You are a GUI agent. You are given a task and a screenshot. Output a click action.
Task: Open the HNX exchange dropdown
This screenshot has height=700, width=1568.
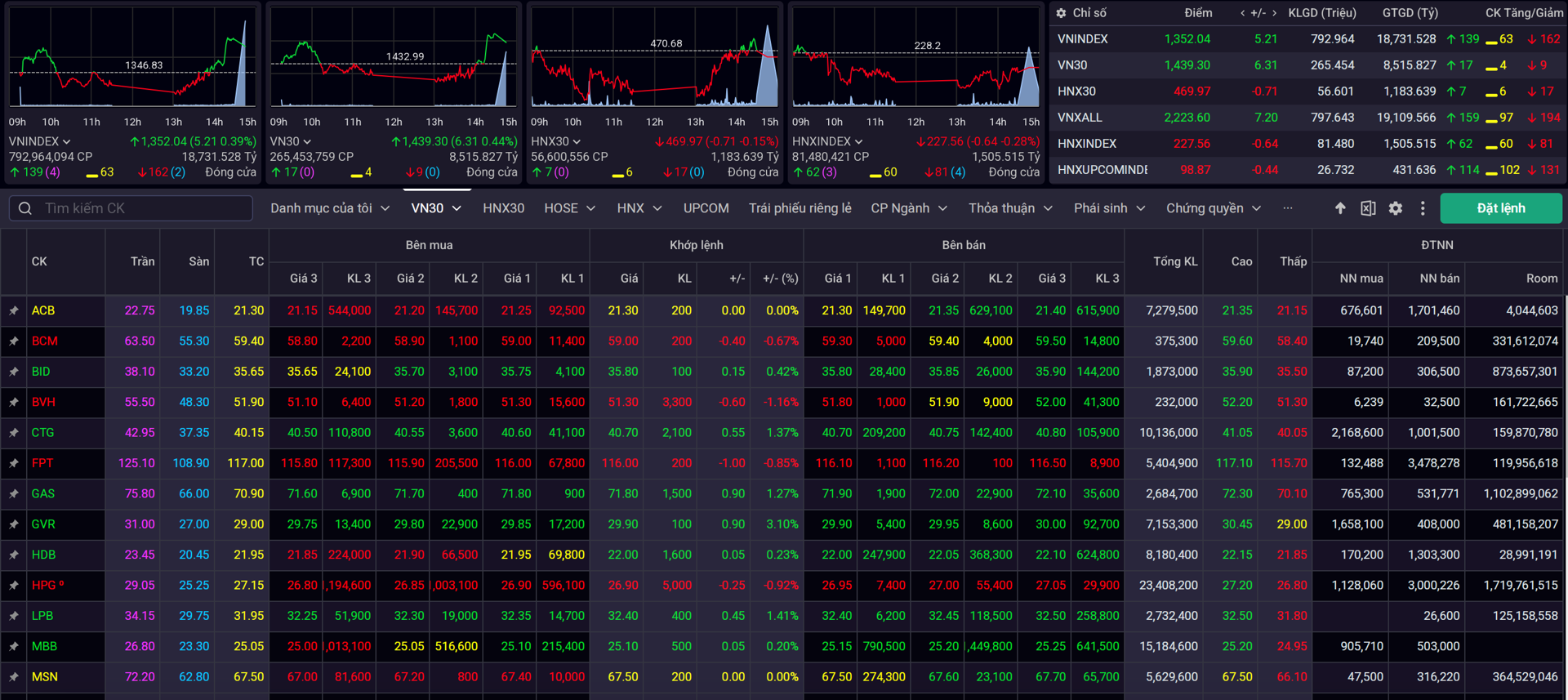pyautogui.click(x=639, y=208)
